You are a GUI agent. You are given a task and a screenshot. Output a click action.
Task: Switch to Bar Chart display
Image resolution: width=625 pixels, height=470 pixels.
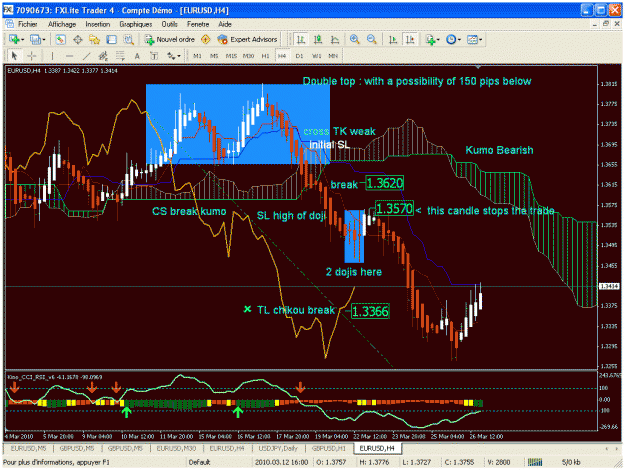[x=301, y=39]
